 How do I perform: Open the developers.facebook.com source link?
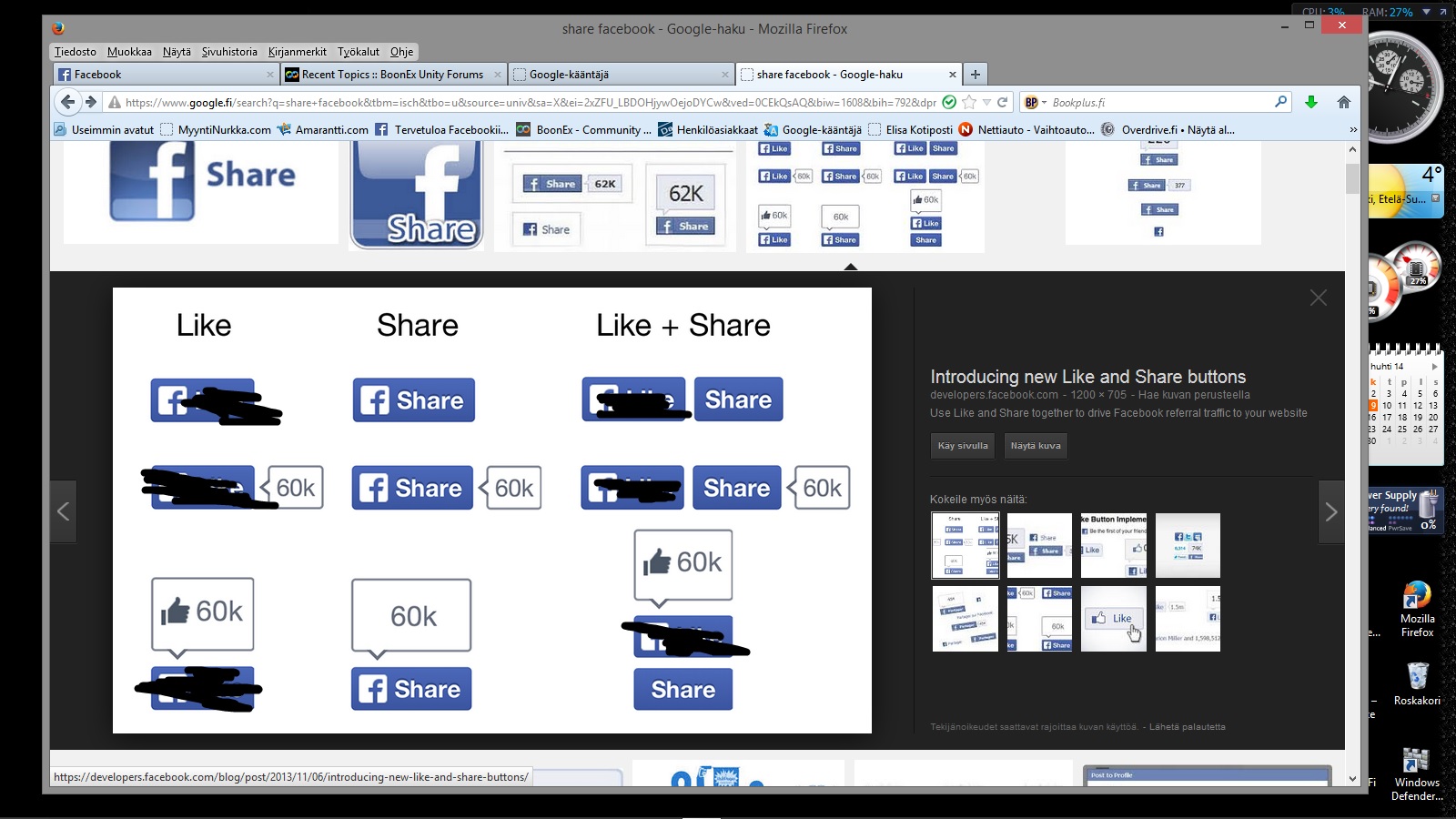point(994,395)
